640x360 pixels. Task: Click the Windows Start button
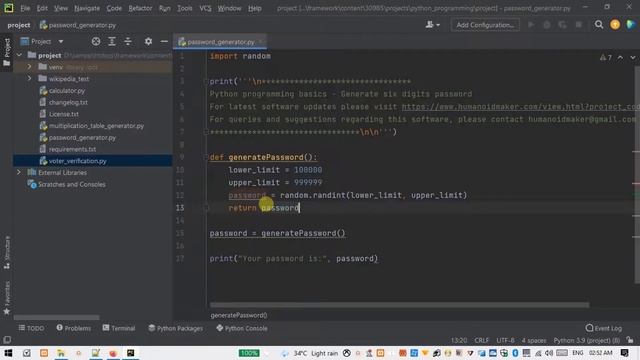(8, 353)
